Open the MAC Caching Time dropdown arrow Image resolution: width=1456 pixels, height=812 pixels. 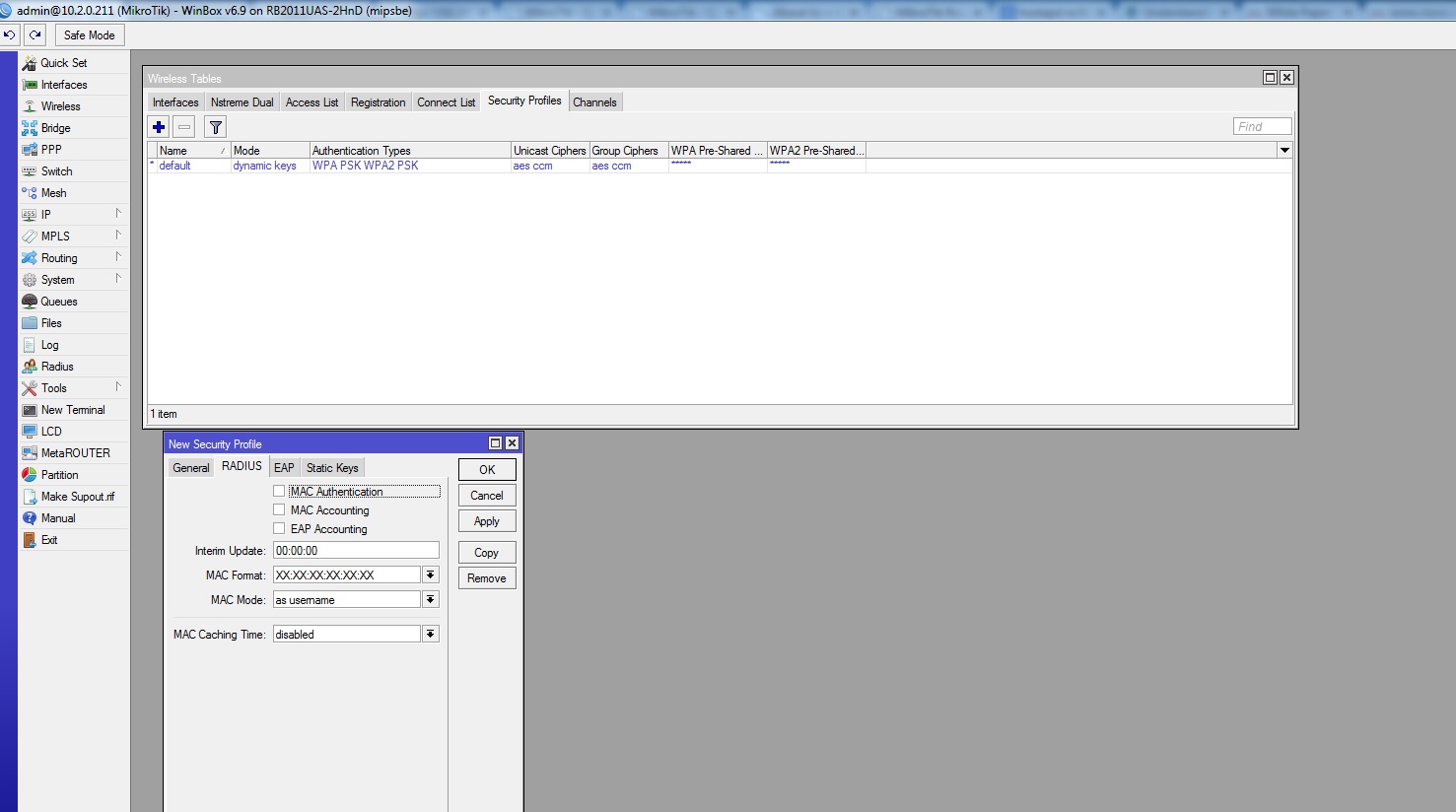pyautogui.click(x=431, y=634)
